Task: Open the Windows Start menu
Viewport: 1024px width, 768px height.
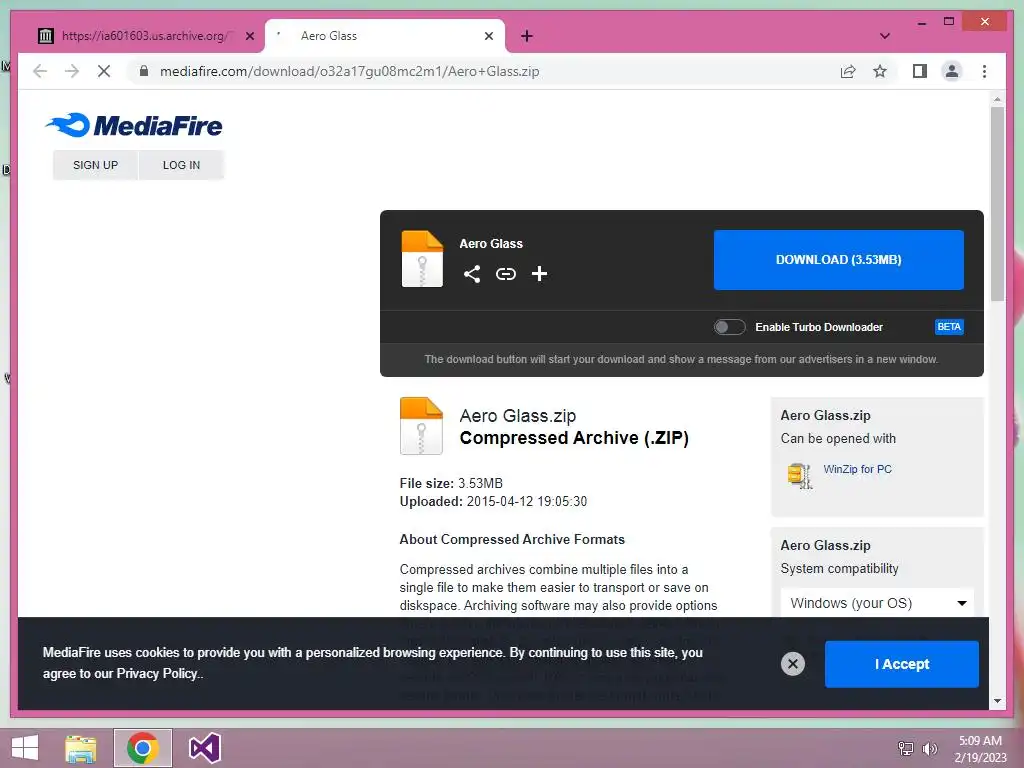Action: click(x=25, y=748)
